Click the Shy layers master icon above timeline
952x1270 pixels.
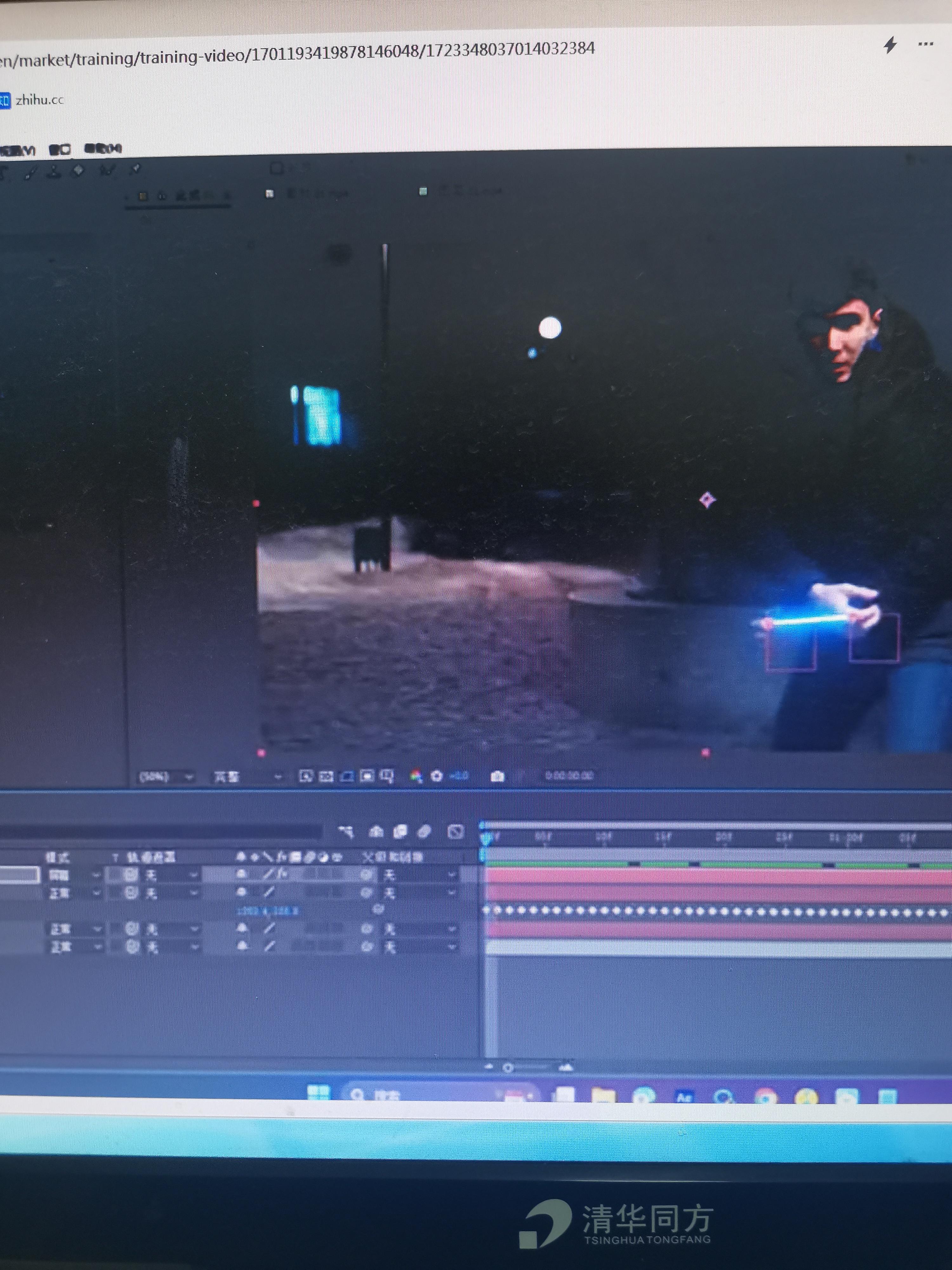(376, 831)
